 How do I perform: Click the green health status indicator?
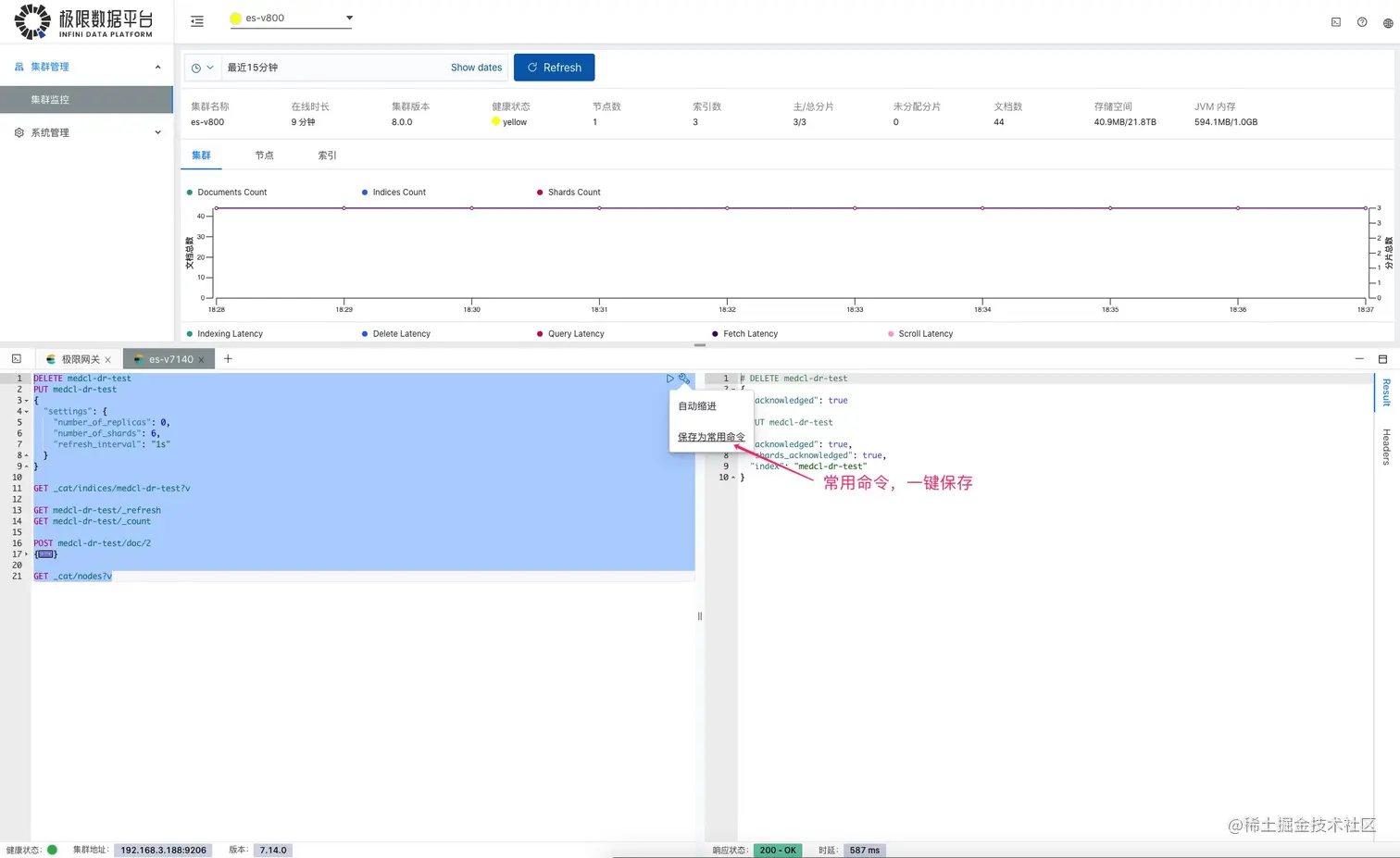(x=52, y=850)
